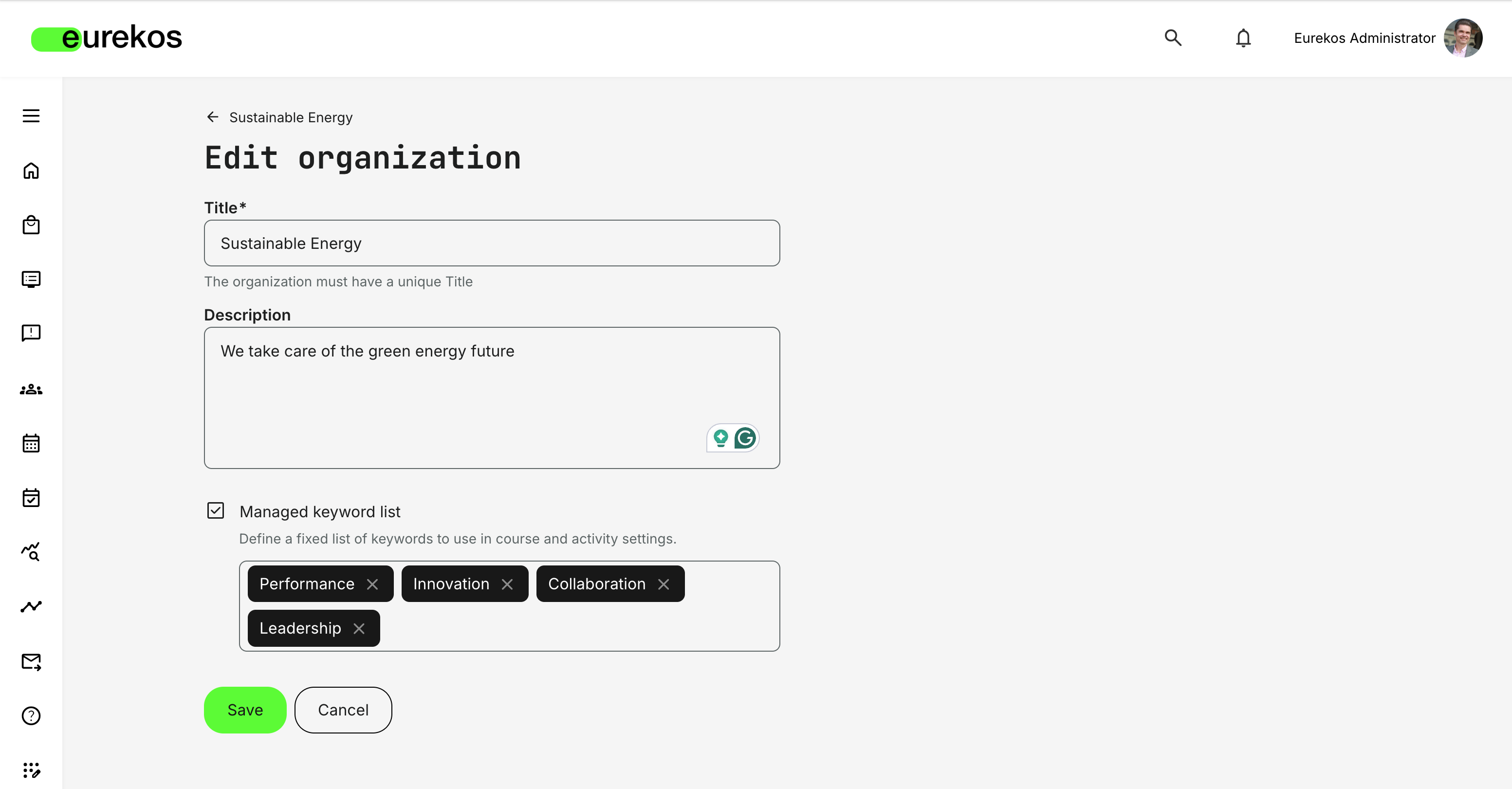Image resolution: width=1512 pixels, height=789 pixels.
Task: Select the statistics line chart icon
Action: coord(31,606)
